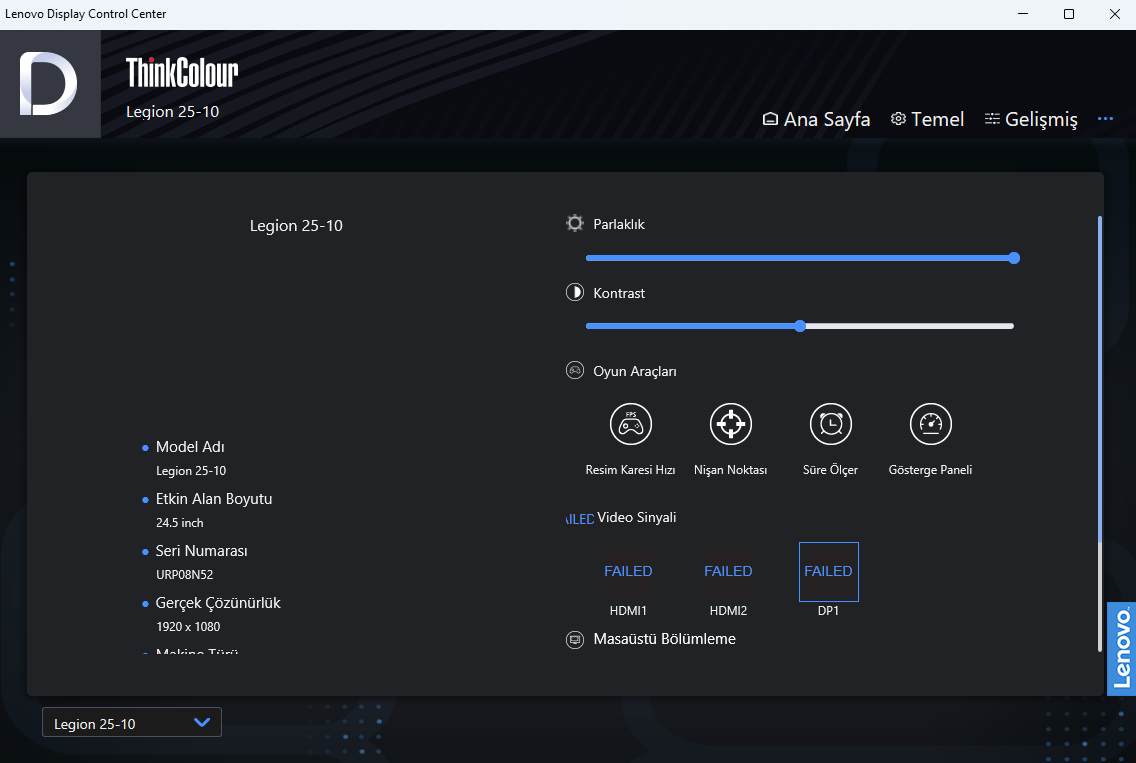Click the Masaüstü Bölümleme monitor icon
Viewport: 1136px width, 763px height.
pos(575,639)
